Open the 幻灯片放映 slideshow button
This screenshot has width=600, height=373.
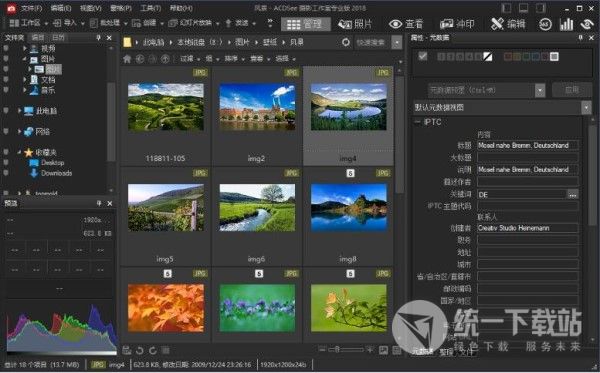point(193,23)
